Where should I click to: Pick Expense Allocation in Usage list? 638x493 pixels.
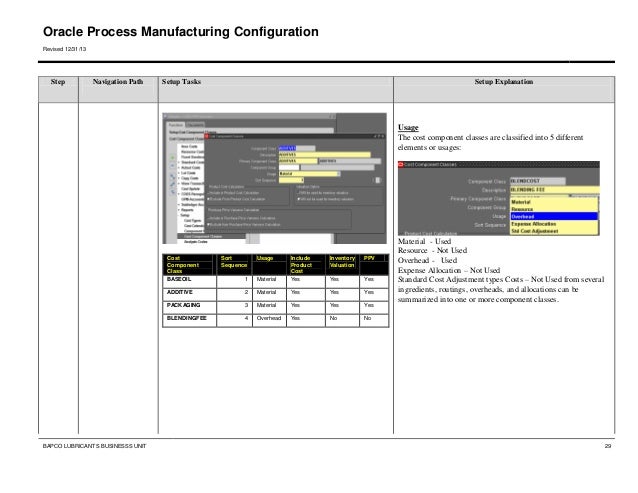(554, 224)
